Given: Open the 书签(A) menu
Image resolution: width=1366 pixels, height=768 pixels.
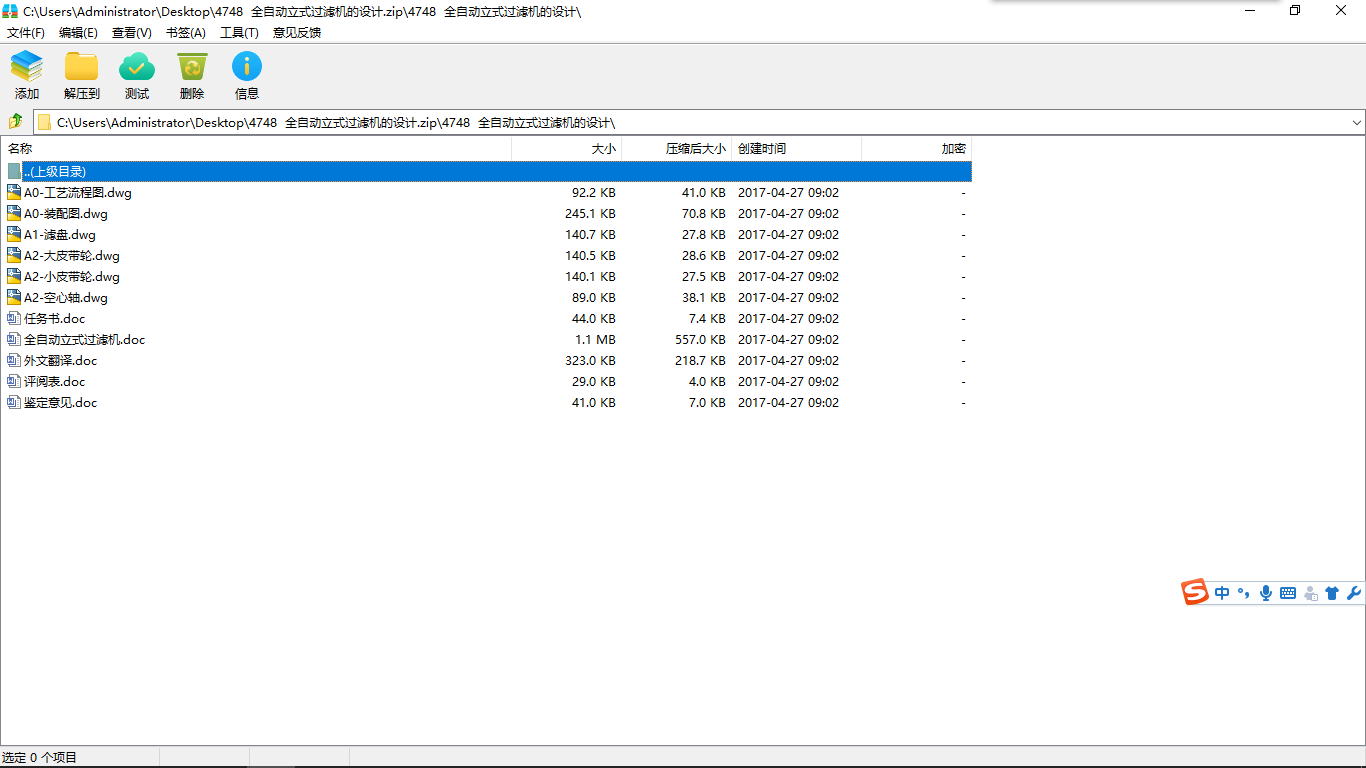Looking at the screenshot, I should 186,33.
